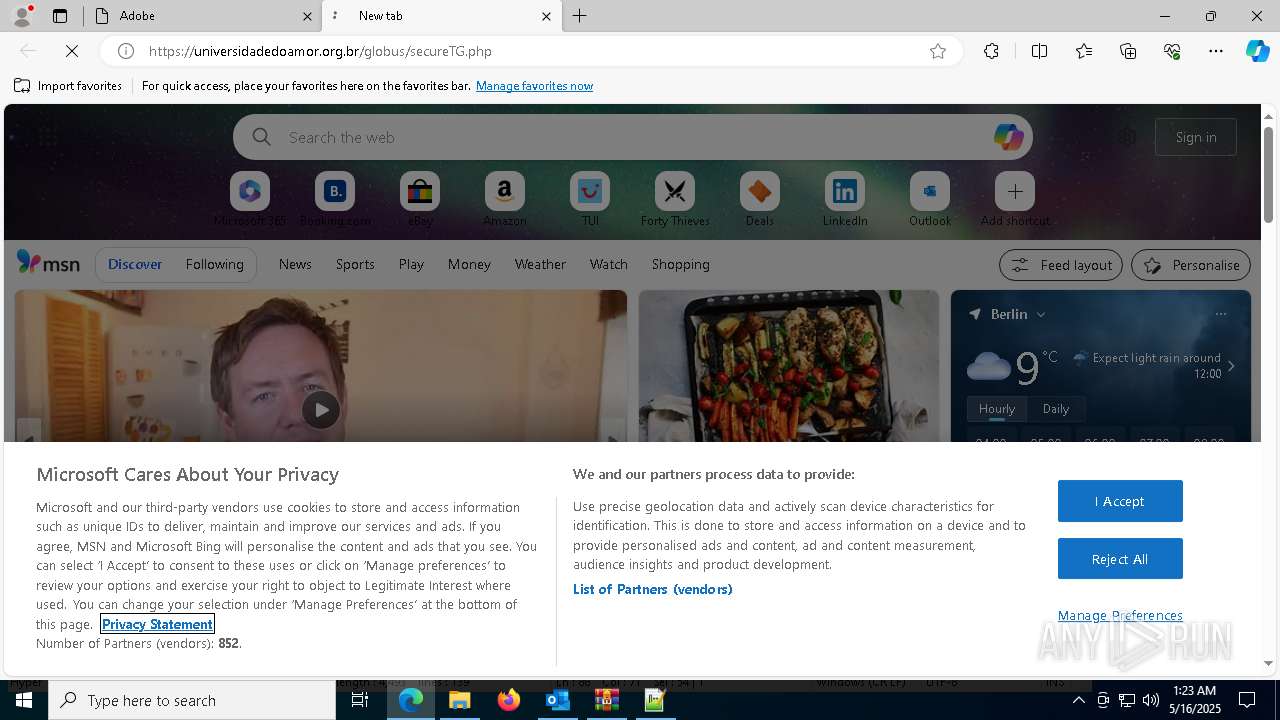Screen dimensions: 1280x720
Task: Open Copilot sidebar
Action: [x=1258, y=51]
